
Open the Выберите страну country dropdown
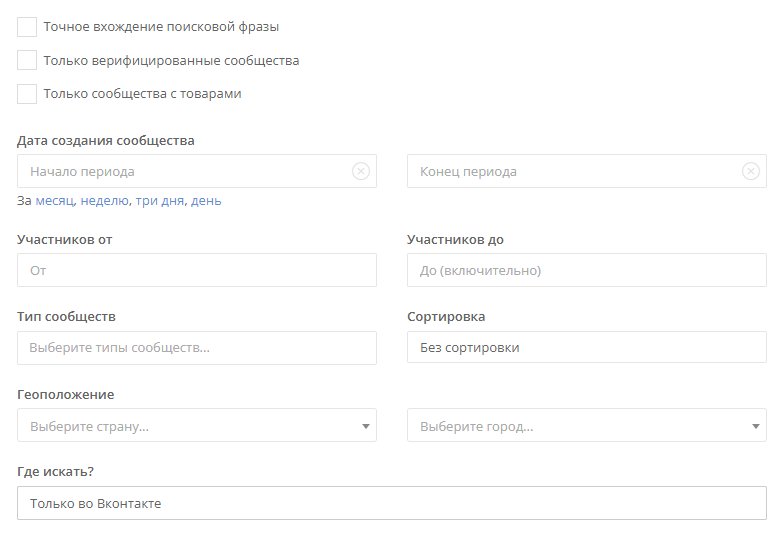197,426
